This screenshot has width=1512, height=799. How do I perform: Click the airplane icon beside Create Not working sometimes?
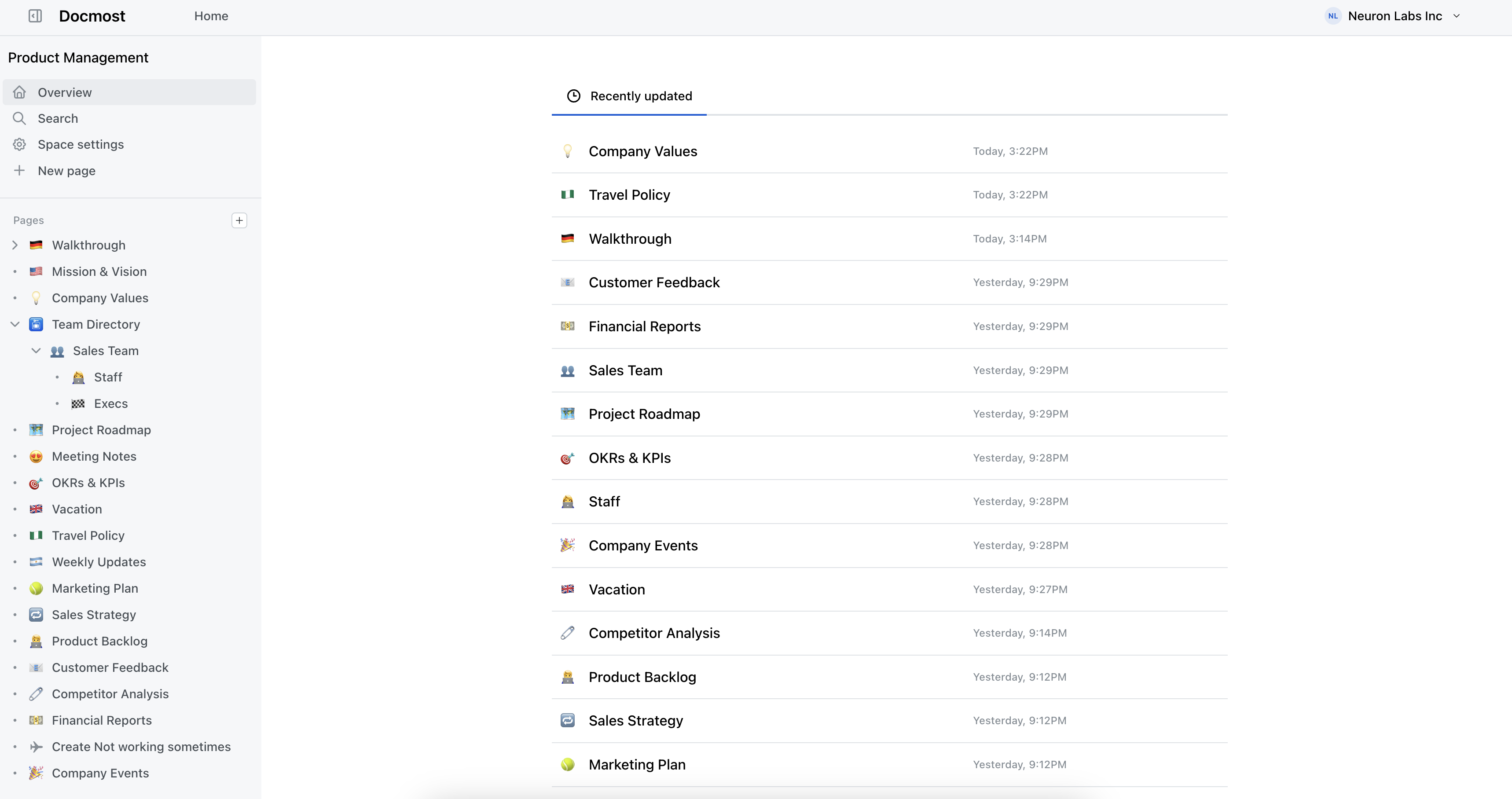(x=36, y=747)
